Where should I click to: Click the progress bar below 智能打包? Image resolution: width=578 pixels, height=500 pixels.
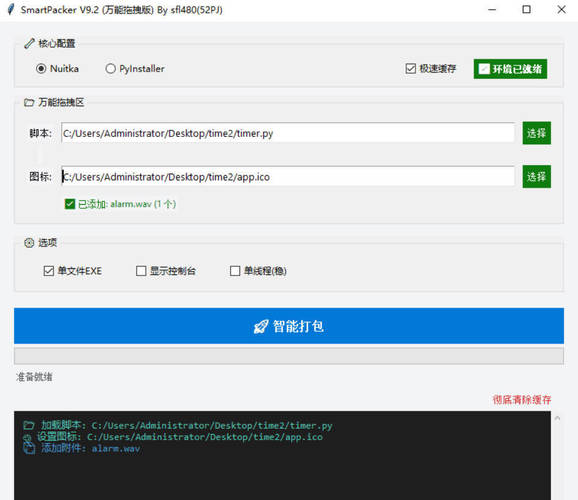click(x=289, y=356)
